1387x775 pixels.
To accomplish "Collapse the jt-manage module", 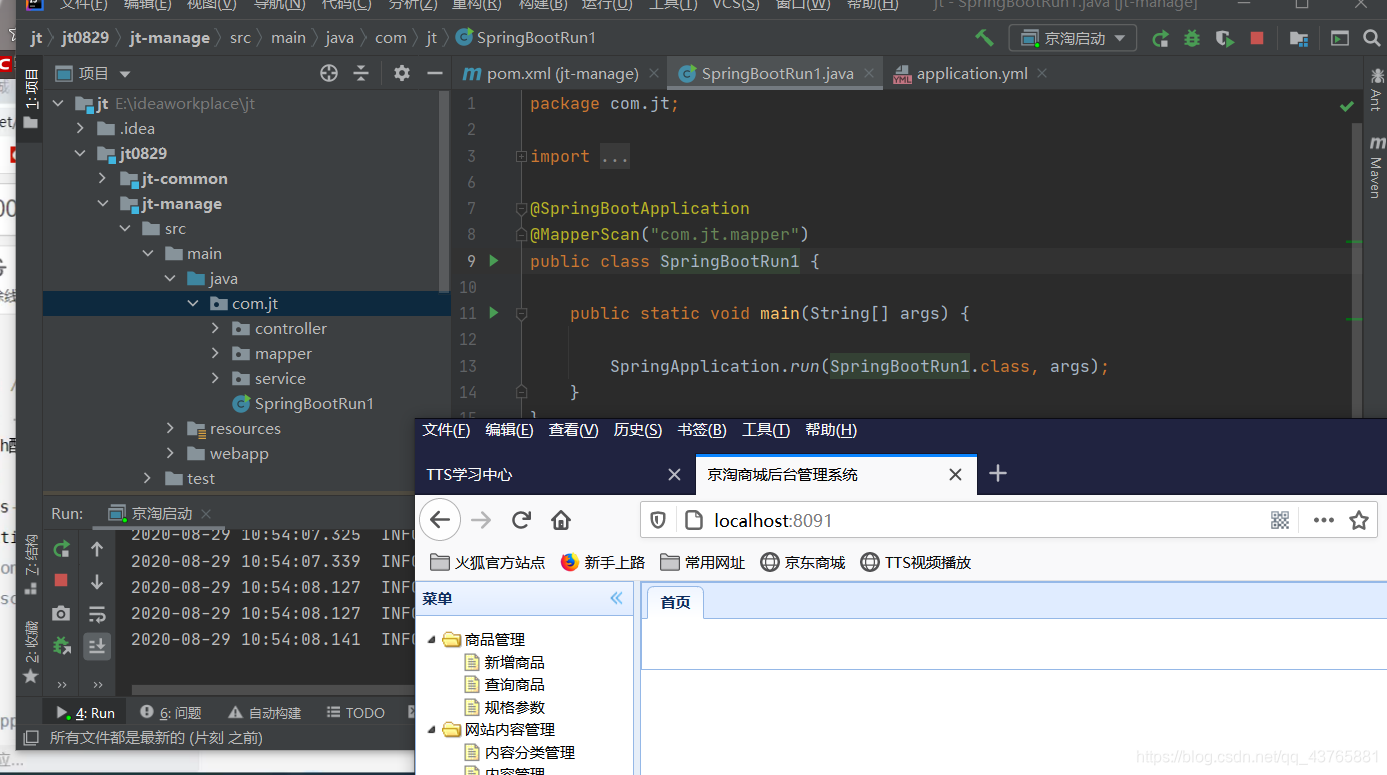I will pyautogui.click(x=102, y=203).
